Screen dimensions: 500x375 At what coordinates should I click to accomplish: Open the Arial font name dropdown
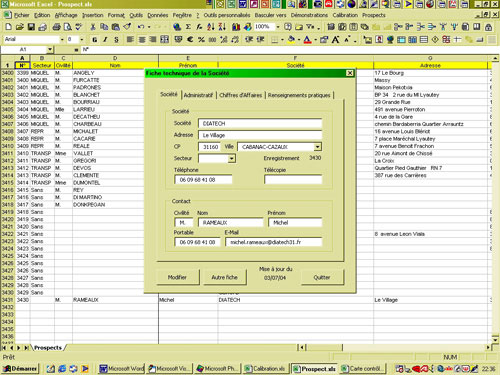62,40
